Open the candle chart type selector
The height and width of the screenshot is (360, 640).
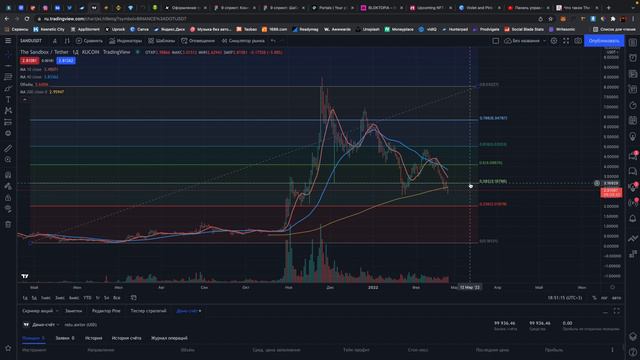67,41
